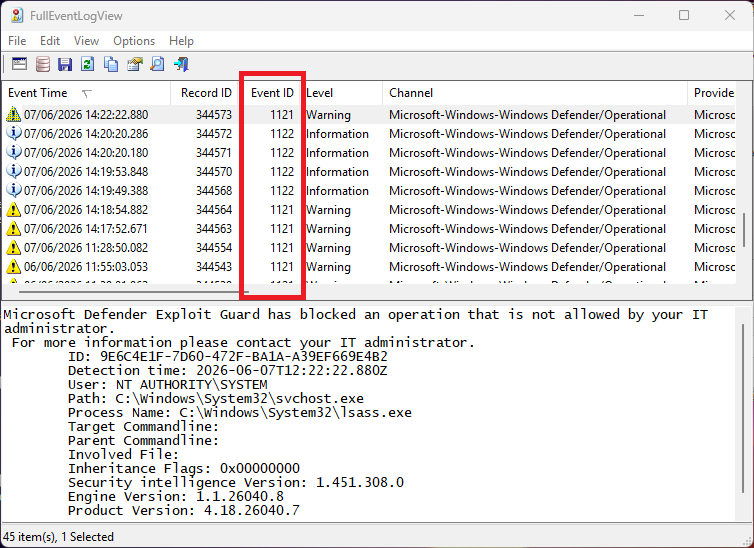Viewport: 754px width, 548px height.
Task: Click the warning icon of record 344573
Action: (x=13, y=114)
